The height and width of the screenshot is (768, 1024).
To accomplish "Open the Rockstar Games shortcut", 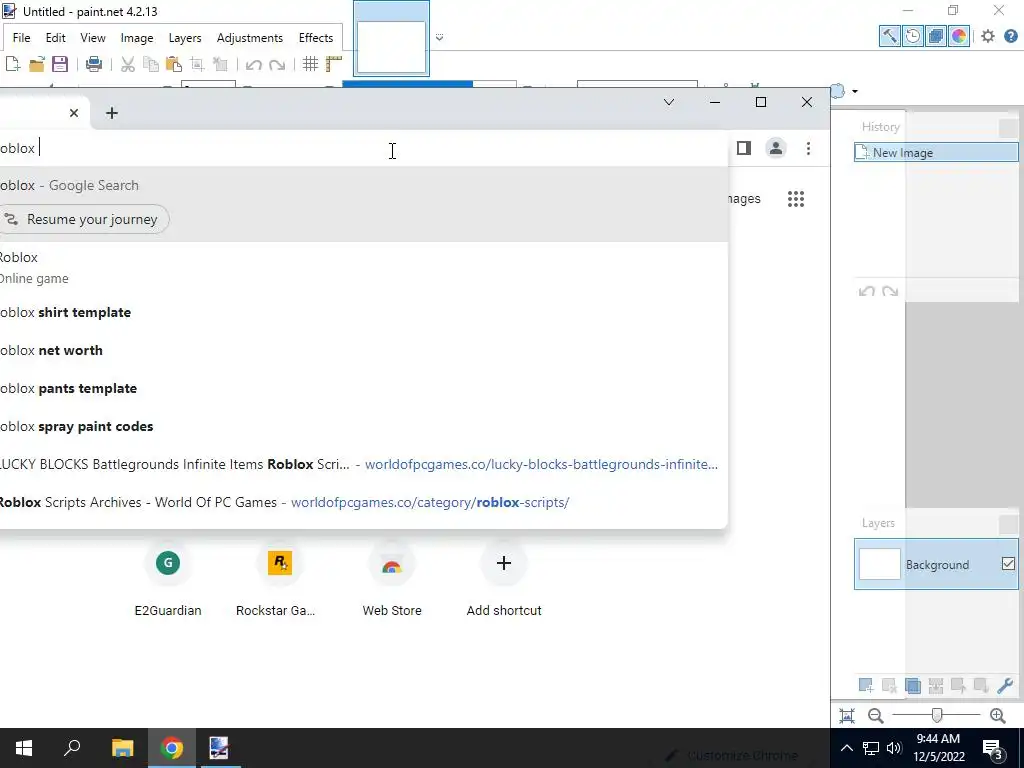I will [x=280, y=579].
